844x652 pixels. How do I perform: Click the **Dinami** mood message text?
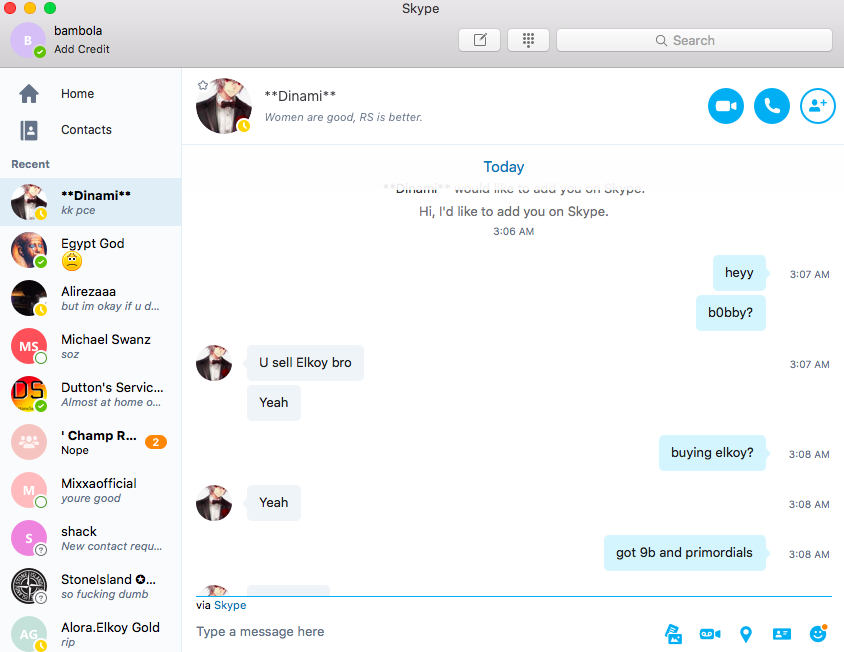coord(343,117)
